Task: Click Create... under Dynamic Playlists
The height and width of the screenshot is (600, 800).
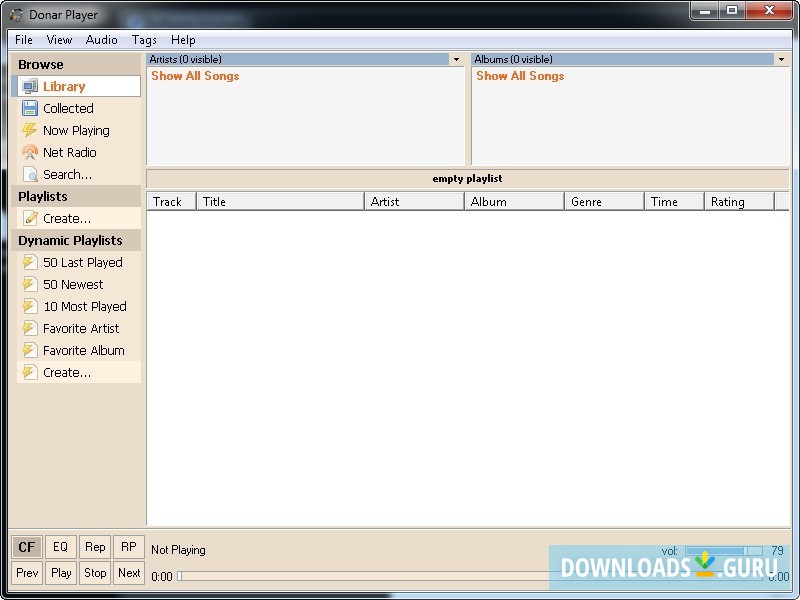Action: coord(79,372)
